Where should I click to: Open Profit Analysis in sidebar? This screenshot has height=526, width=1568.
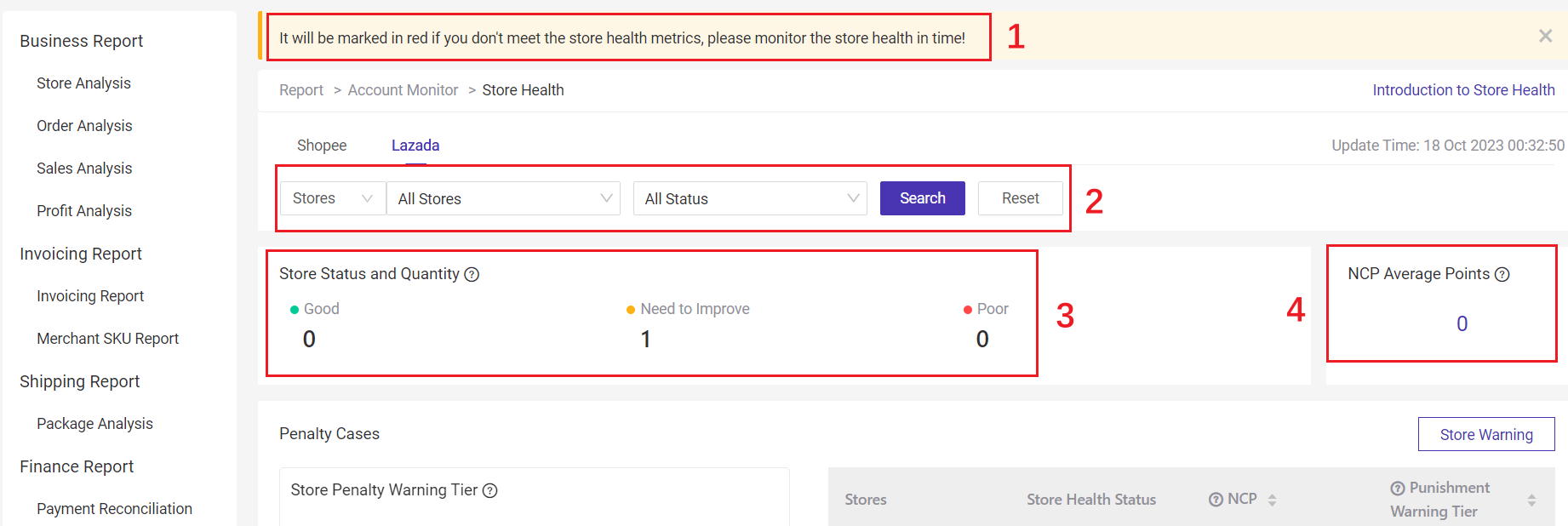point(84,211)
